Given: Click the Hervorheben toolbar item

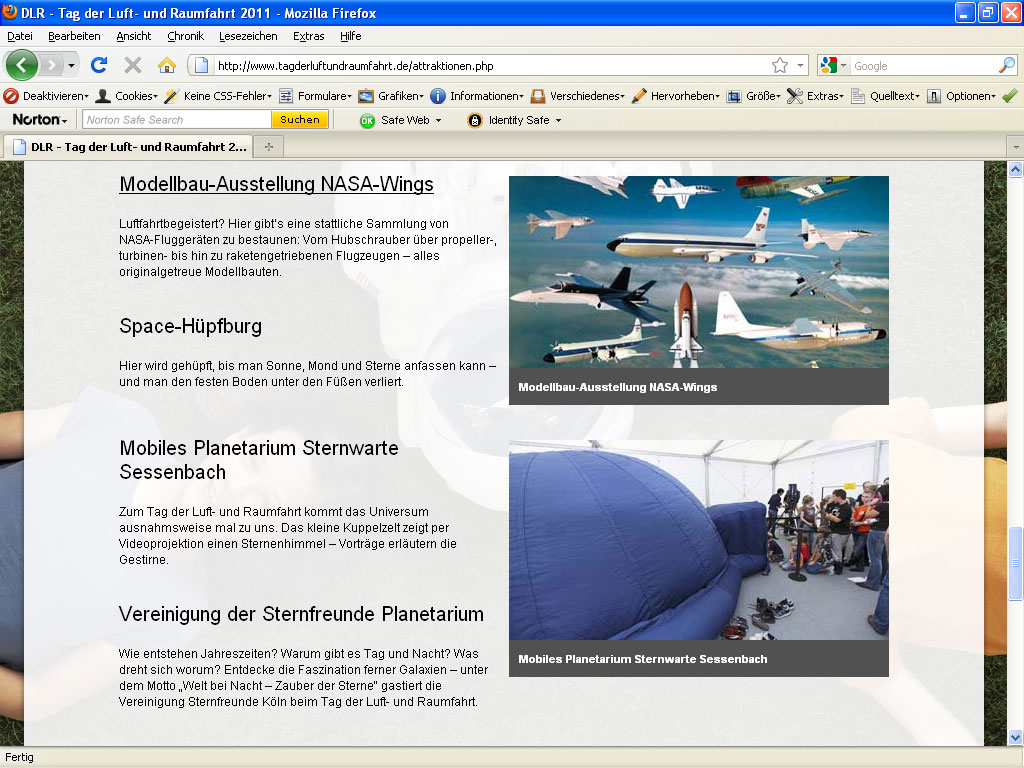Looking at the screenshot, I should pos(675,96).
